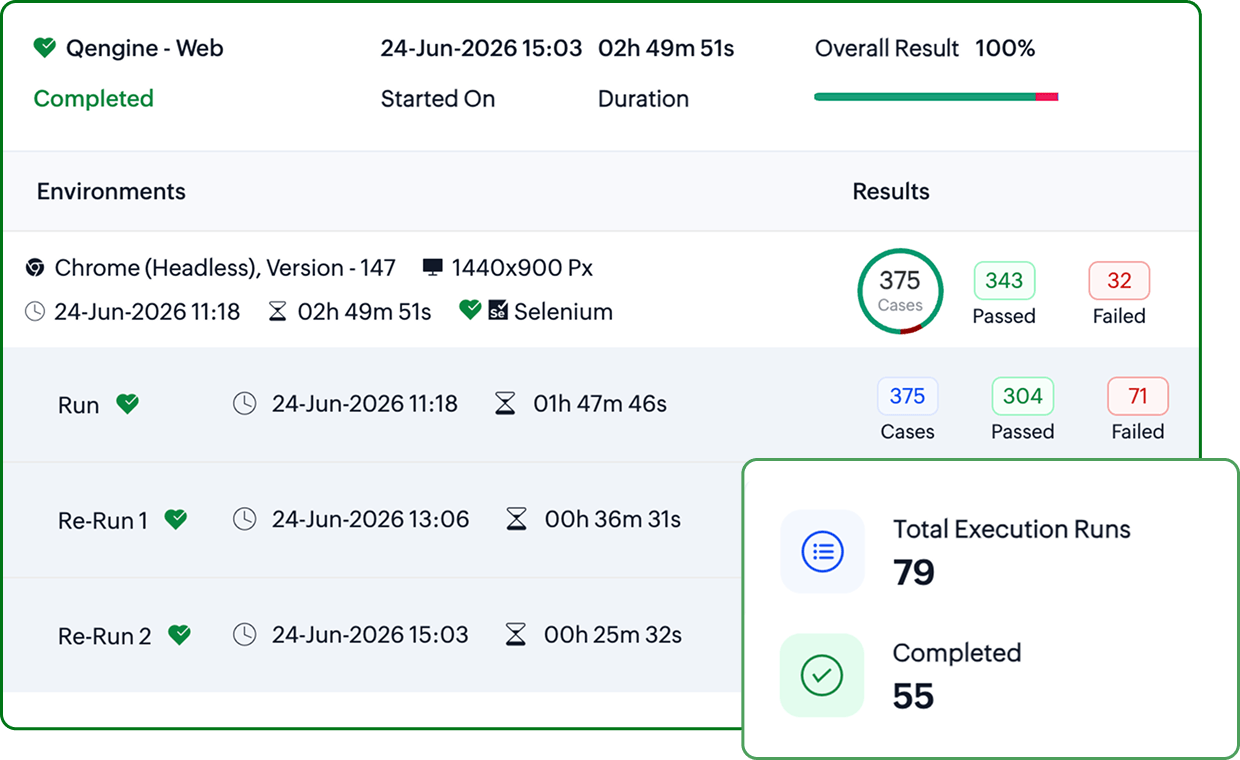Click the hourglass icon beside 00h 36m 31s
Viewport: 1240px width, 760px height.
pos(516,520)
